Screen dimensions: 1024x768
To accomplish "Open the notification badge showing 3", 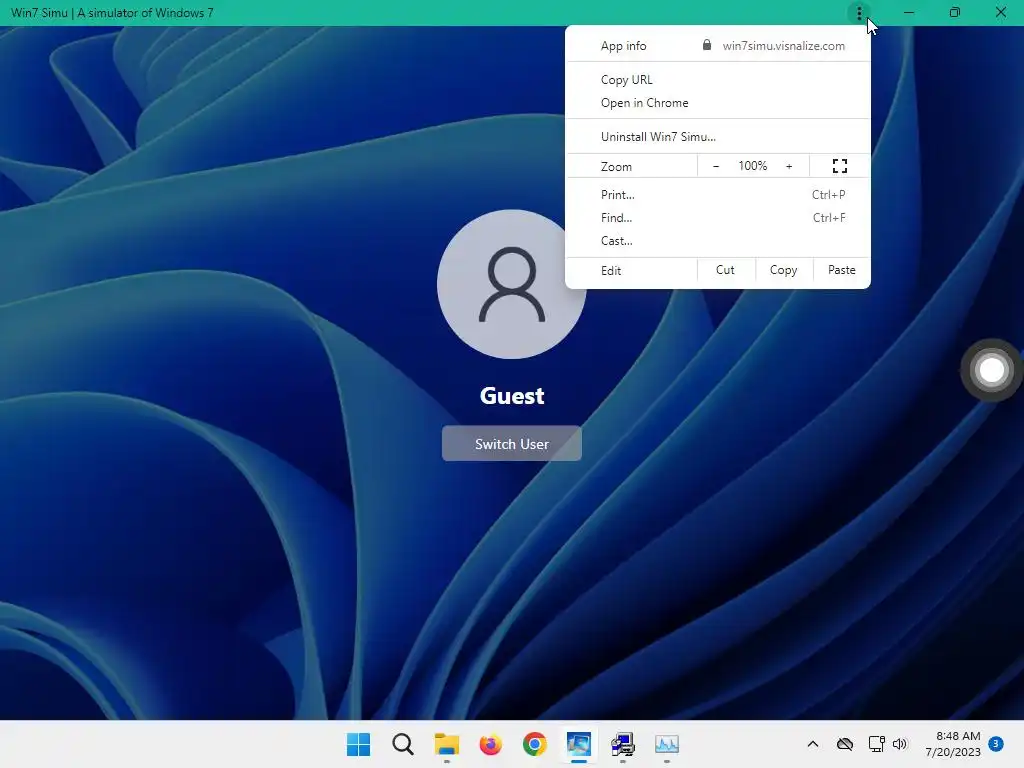I will click(x=995, y=744).
